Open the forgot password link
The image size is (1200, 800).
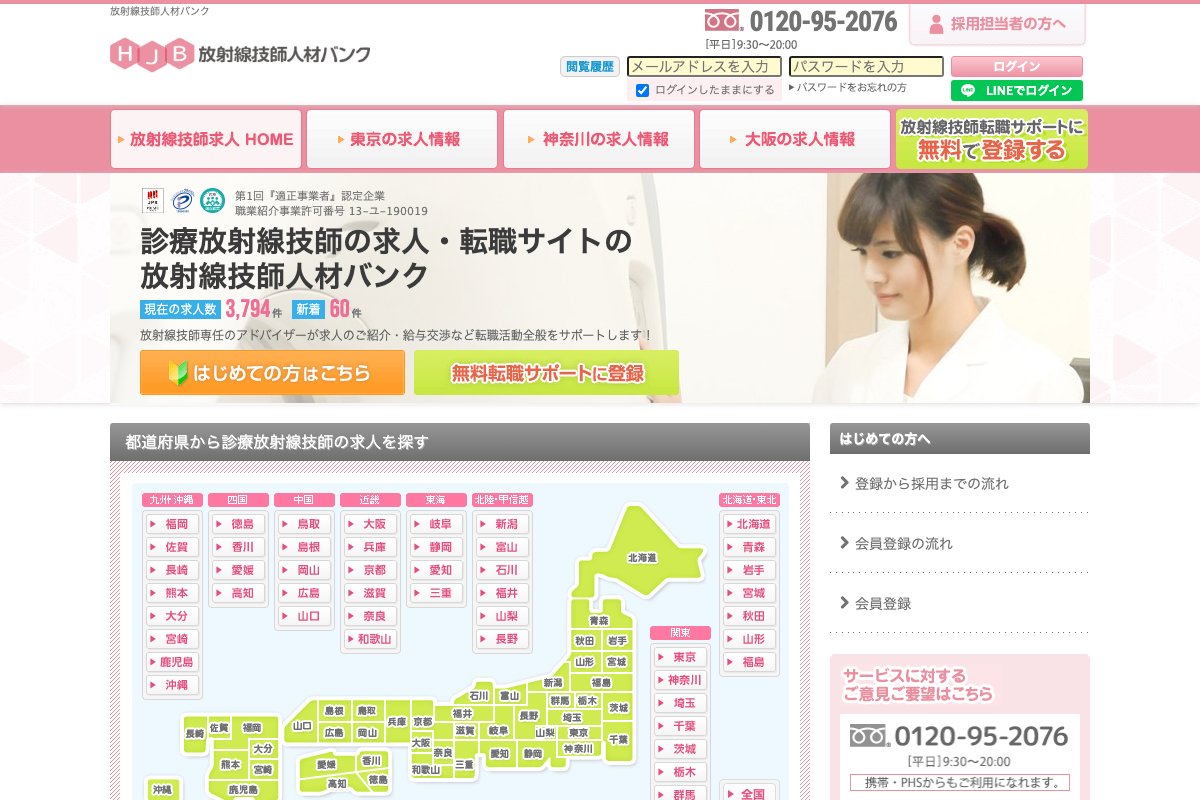tap(848, 88)
